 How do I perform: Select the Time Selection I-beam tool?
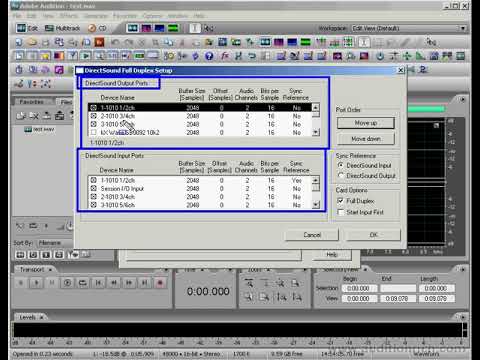[x=195, y=28]
